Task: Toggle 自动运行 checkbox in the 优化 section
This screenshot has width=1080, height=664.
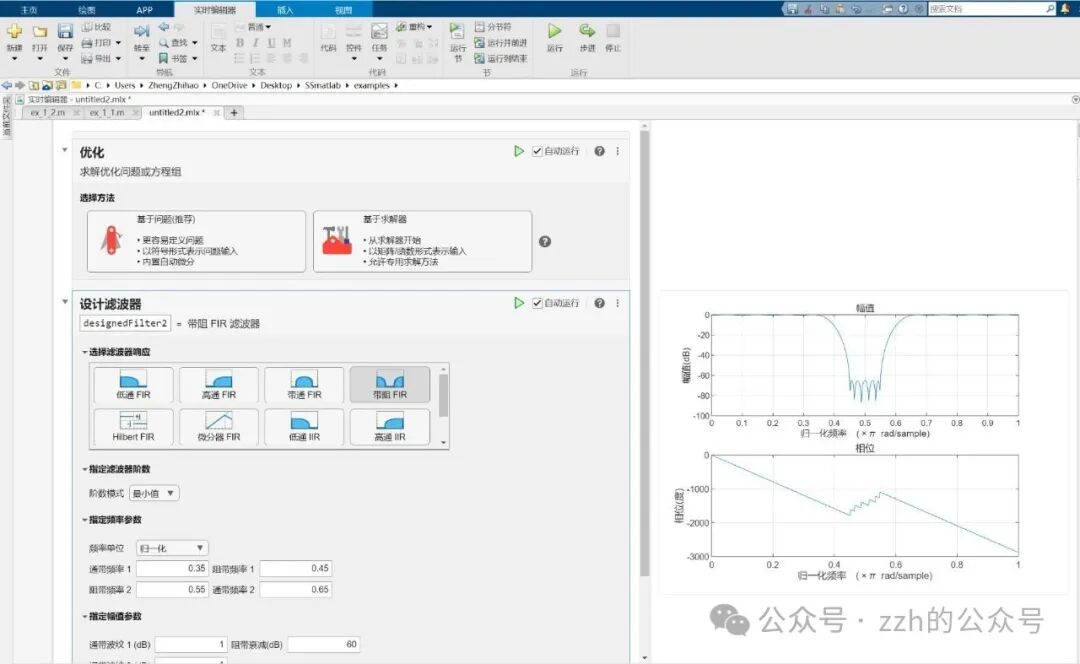Action: tap(538, 151)
